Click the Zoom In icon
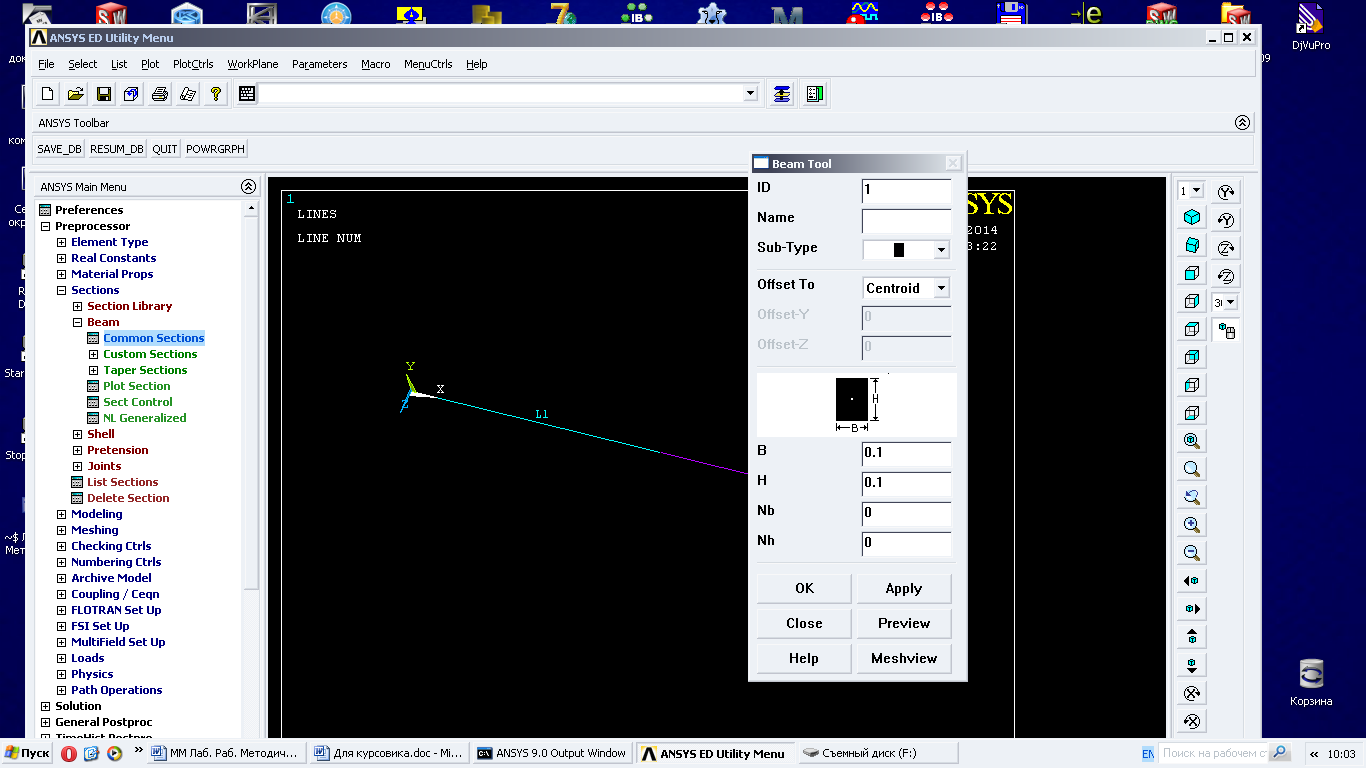The image size is (1366, 768). click(x=1192, y=525)
